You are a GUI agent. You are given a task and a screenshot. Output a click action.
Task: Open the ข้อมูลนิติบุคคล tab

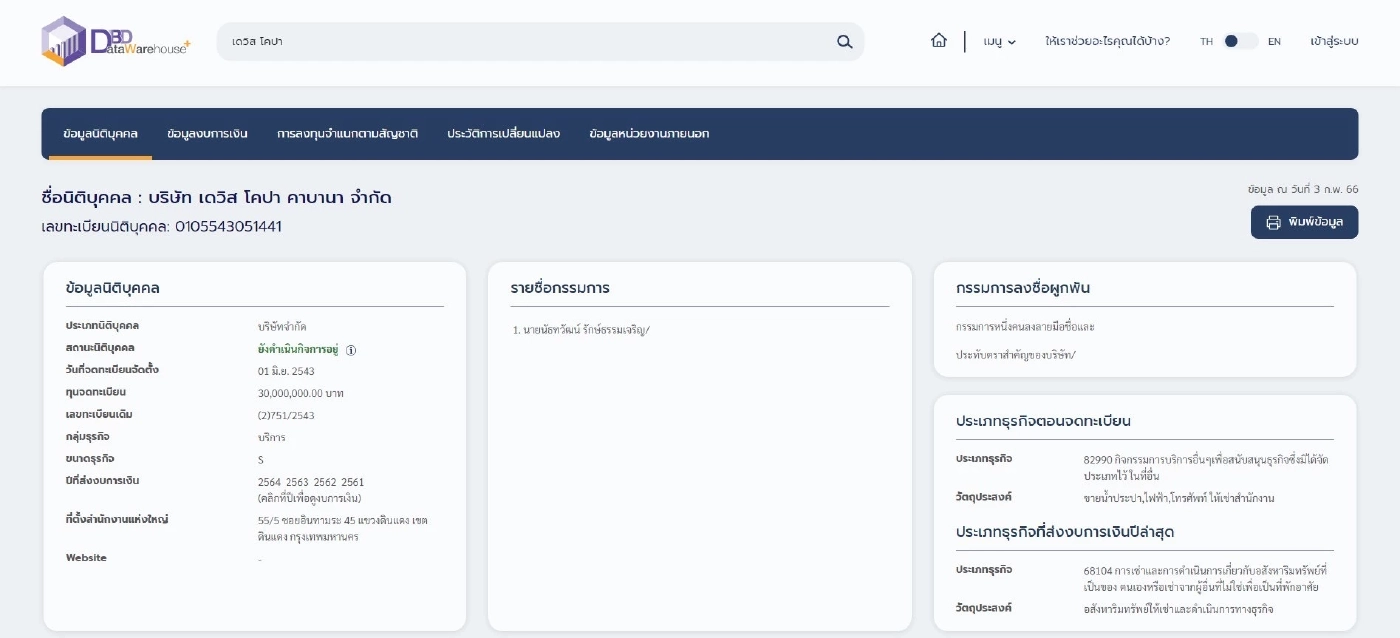100,134
